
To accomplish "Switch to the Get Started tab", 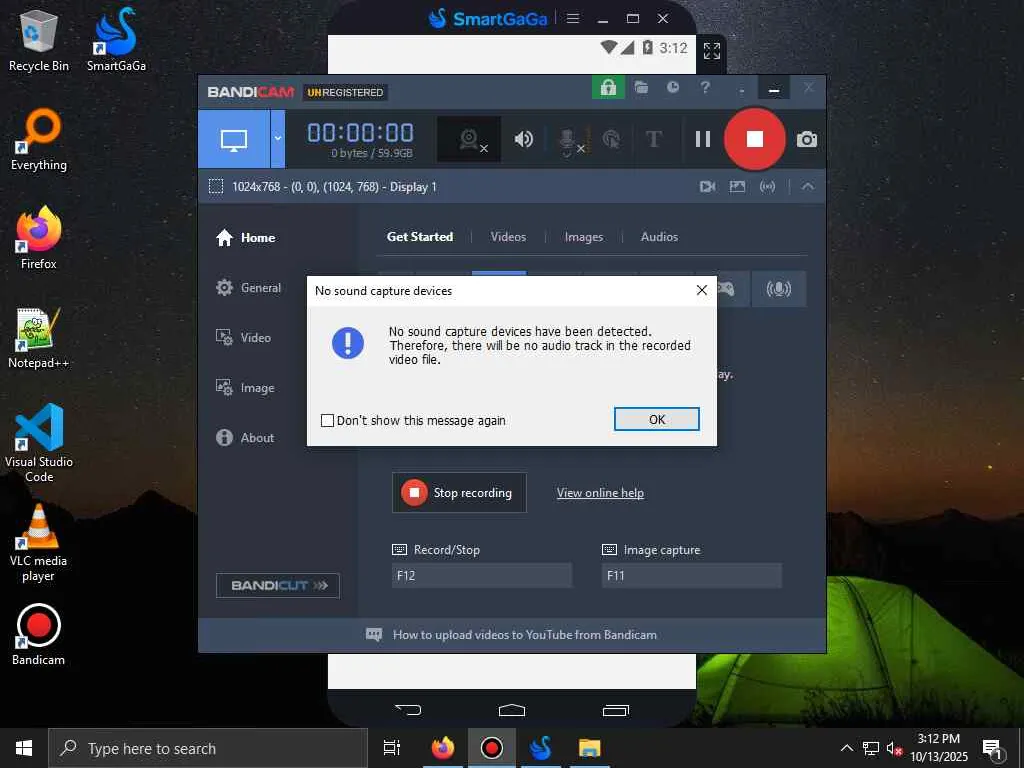I will [420, 236].
